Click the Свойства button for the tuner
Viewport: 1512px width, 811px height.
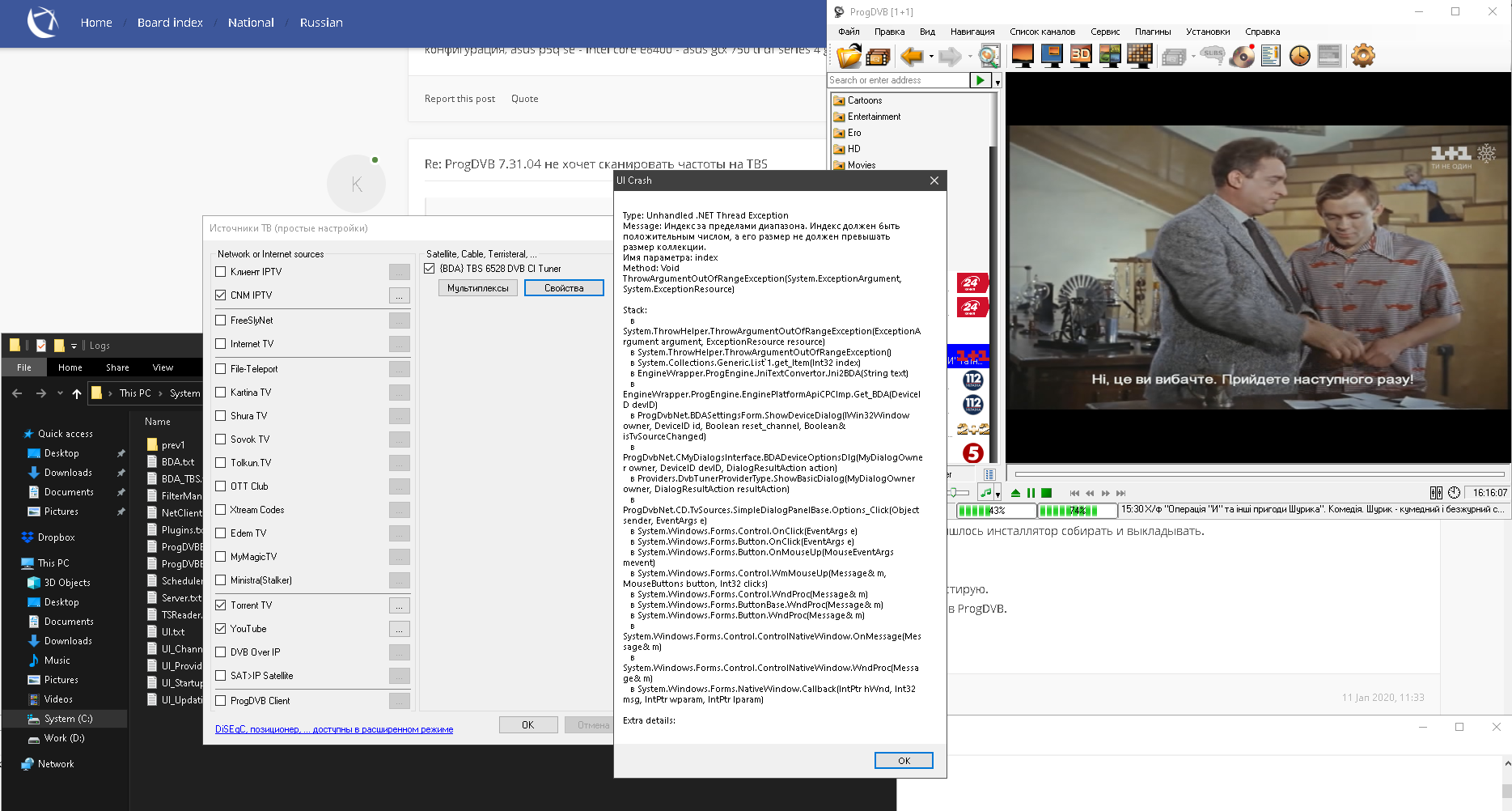coord(564,288)
